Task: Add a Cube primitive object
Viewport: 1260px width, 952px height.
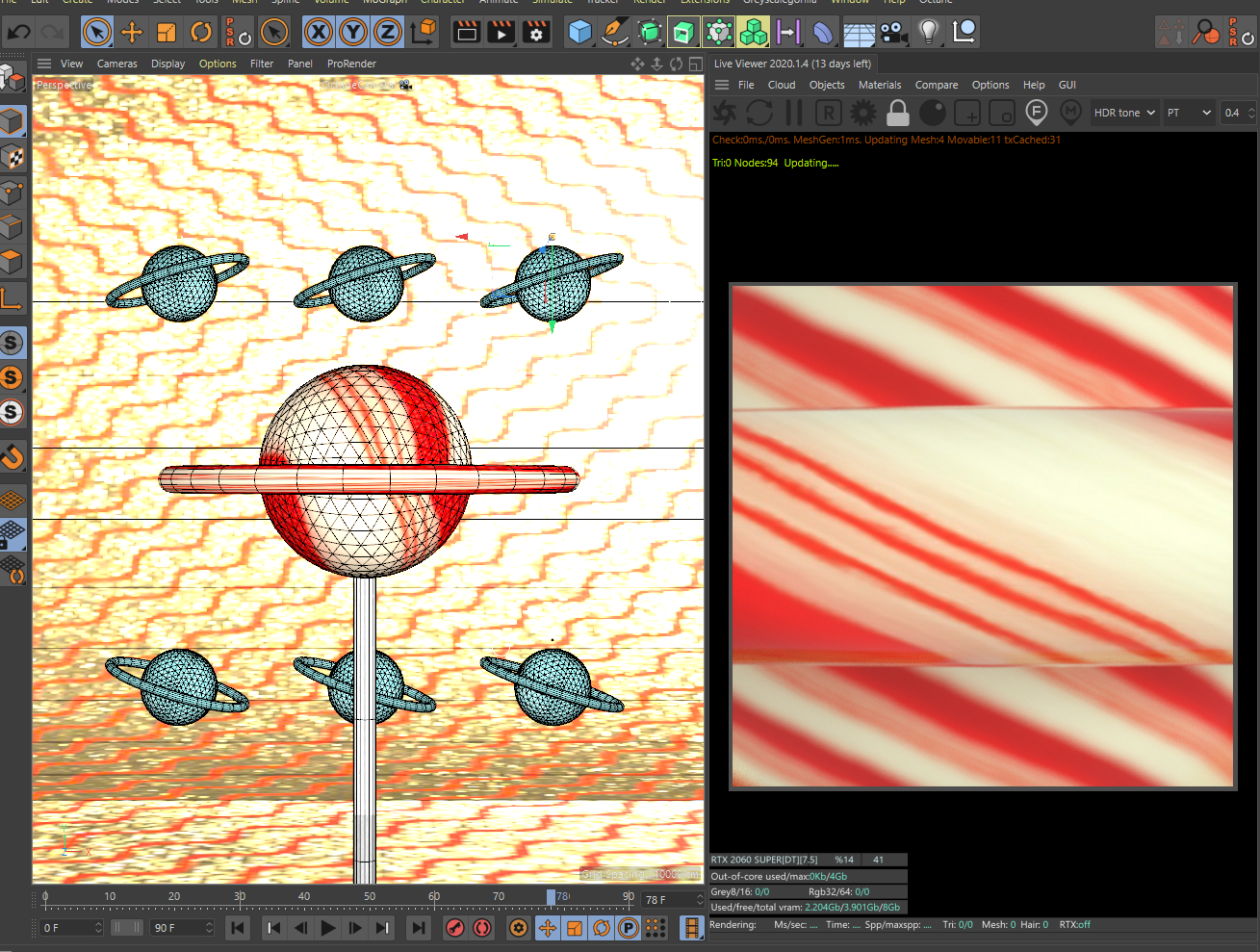Action: pyautogui.click(x=579, y=32)
